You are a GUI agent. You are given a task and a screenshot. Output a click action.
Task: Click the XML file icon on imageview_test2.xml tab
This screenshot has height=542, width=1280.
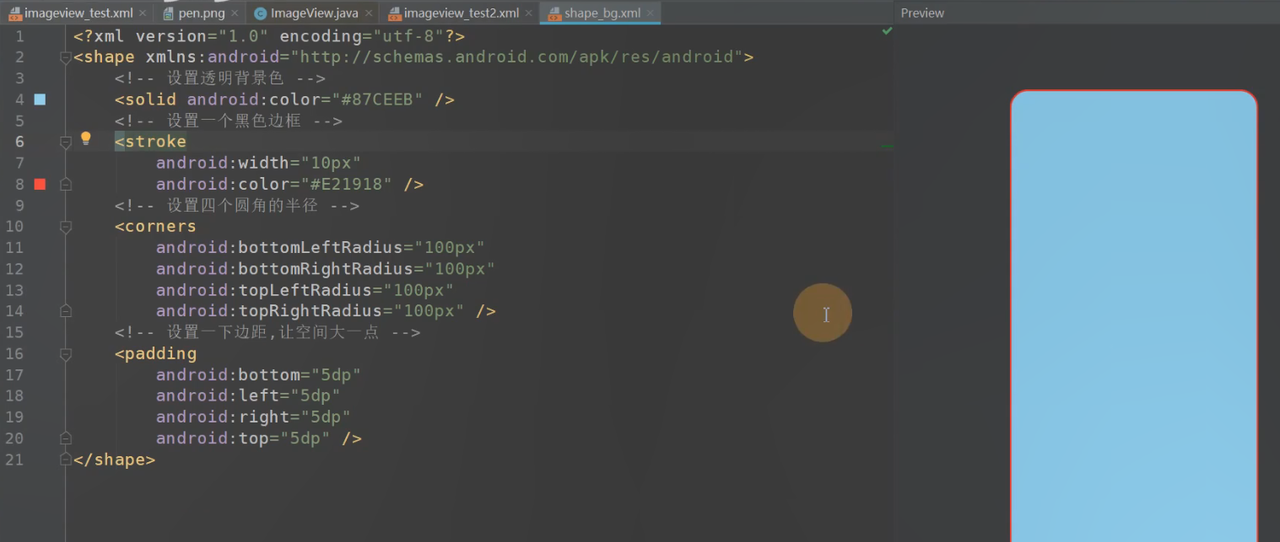click(394, 13)
